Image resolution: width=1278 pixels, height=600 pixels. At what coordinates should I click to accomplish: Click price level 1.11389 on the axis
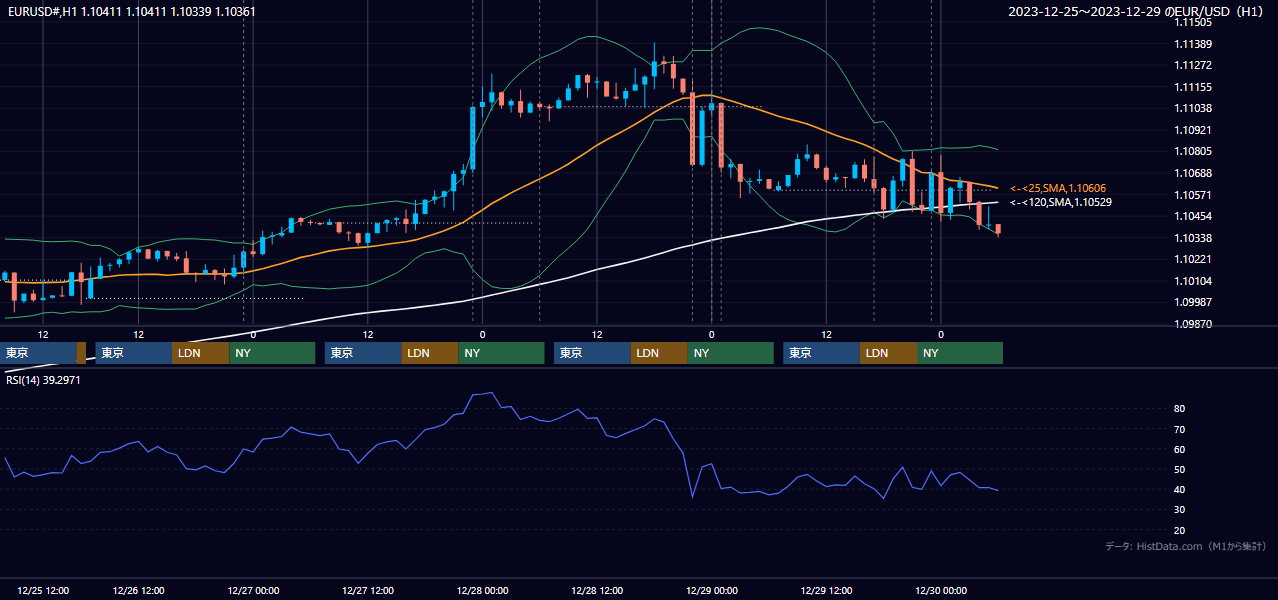coord(1193,44)
